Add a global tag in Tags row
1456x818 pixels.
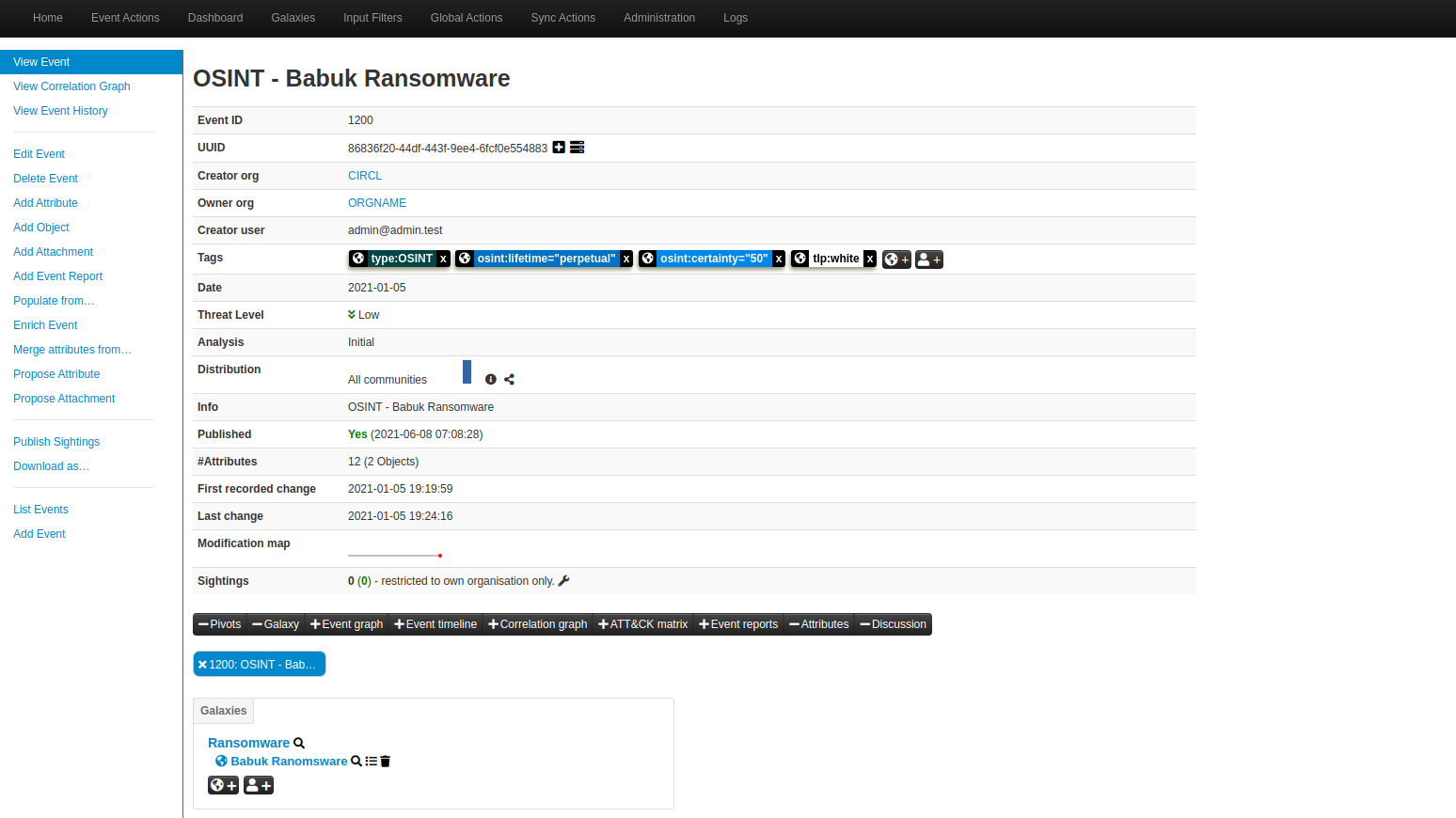[896, 260]
